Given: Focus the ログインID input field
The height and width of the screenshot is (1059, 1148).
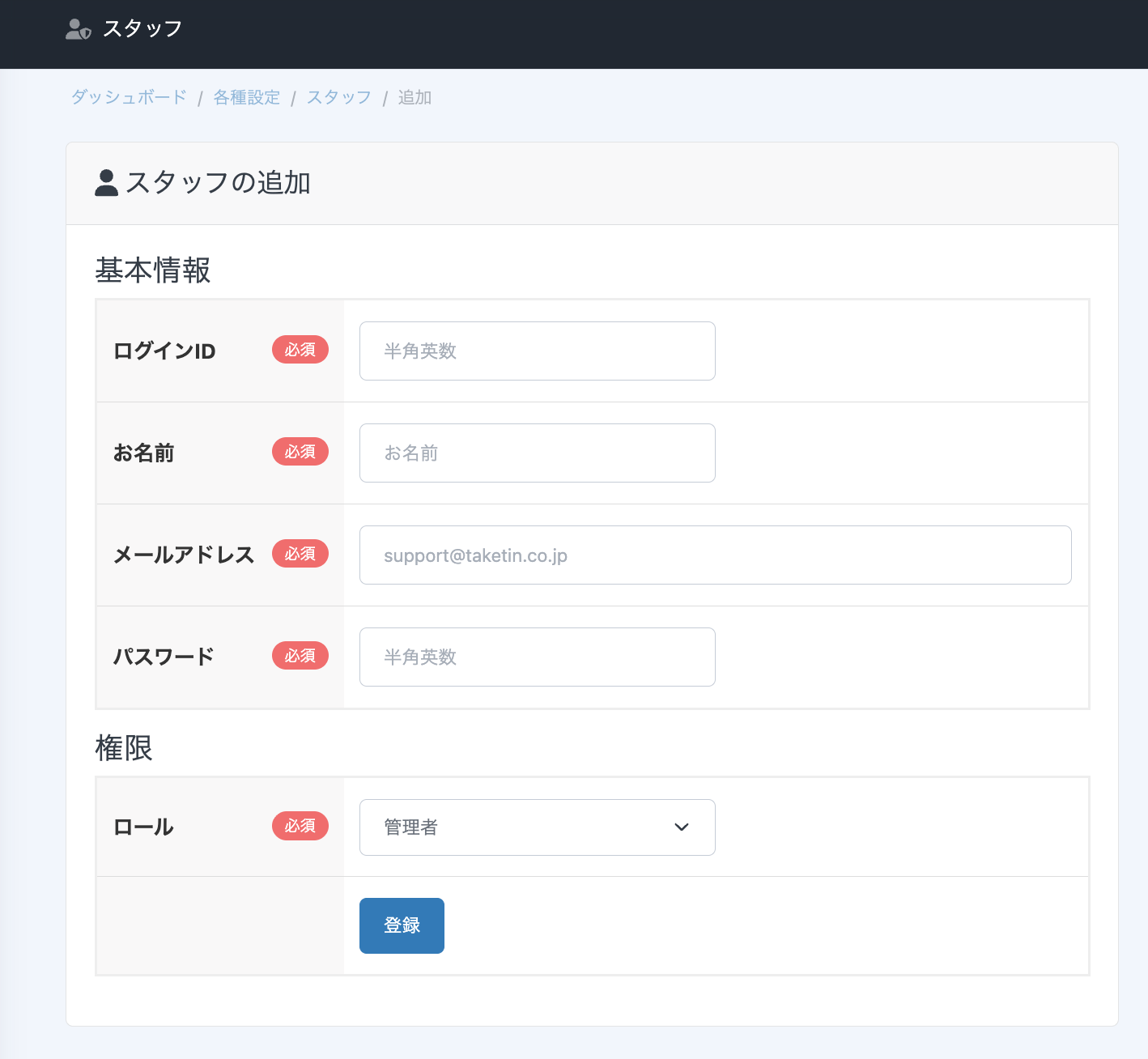Looking at the screenshot, I should [537, 351].
